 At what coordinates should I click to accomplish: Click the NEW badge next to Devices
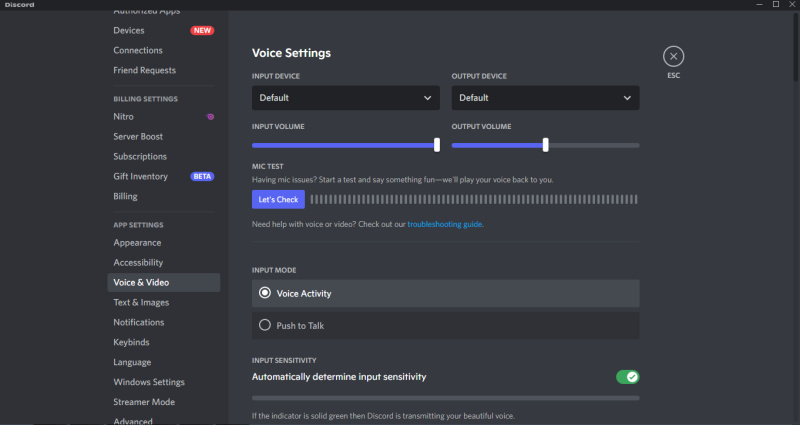(202, 31)
